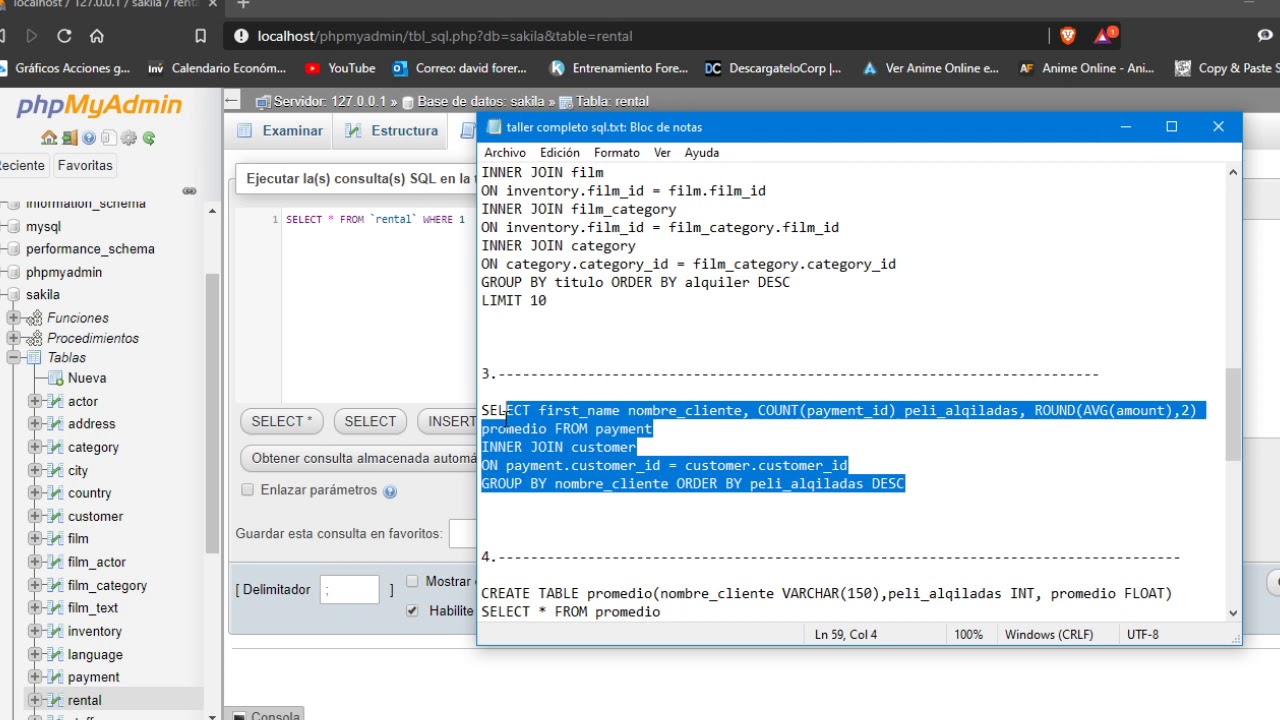Open SQL documentation page icon
The width and height of the screenshot is (1280, 720).
[x=109, y=138]
